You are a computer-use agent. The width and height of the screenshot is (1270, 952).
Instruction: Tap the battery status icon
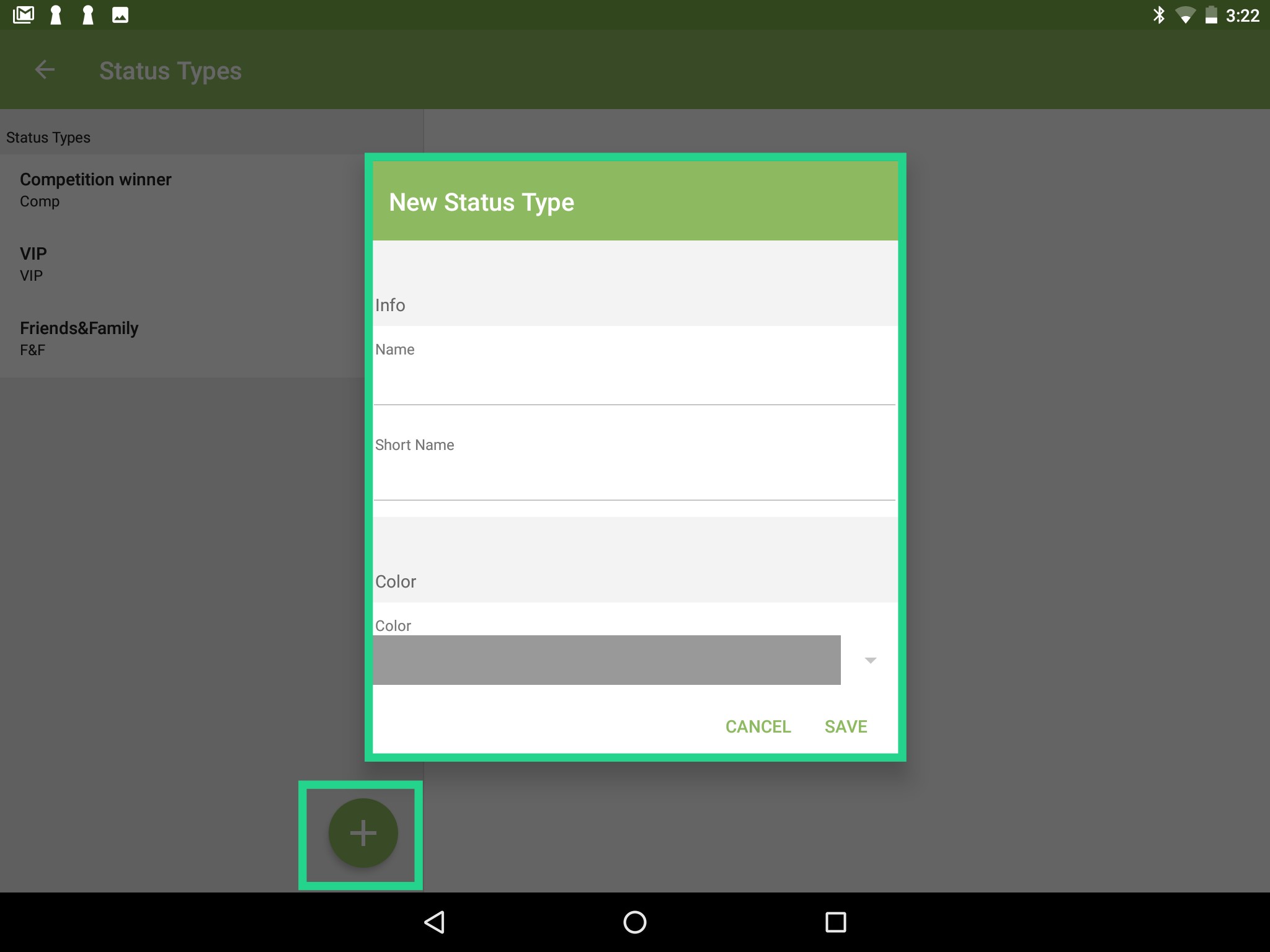coord(1211,15)
